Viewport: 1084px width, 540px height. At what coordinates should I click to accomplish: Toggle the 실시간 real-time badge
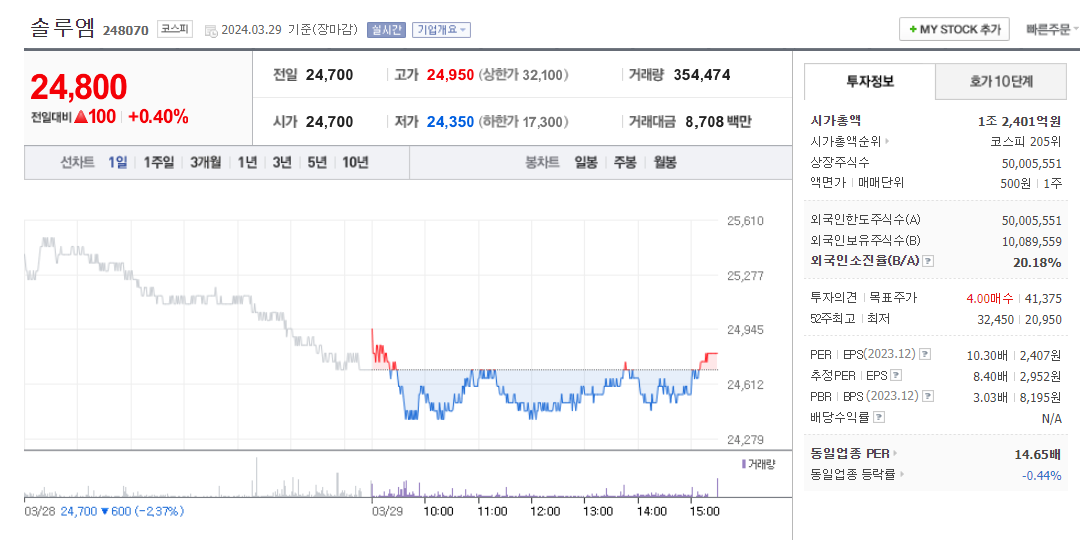tap(386, 30)
